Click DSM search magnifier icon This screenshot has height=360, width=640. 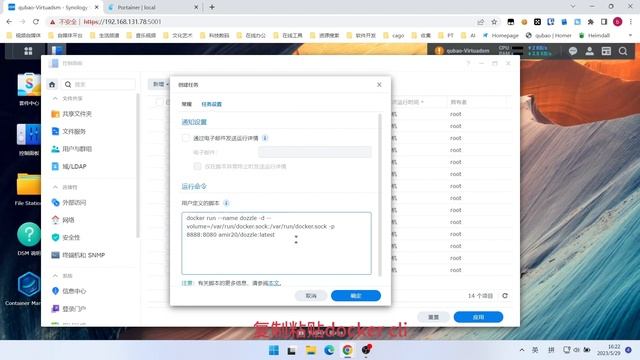click(623, 51)
